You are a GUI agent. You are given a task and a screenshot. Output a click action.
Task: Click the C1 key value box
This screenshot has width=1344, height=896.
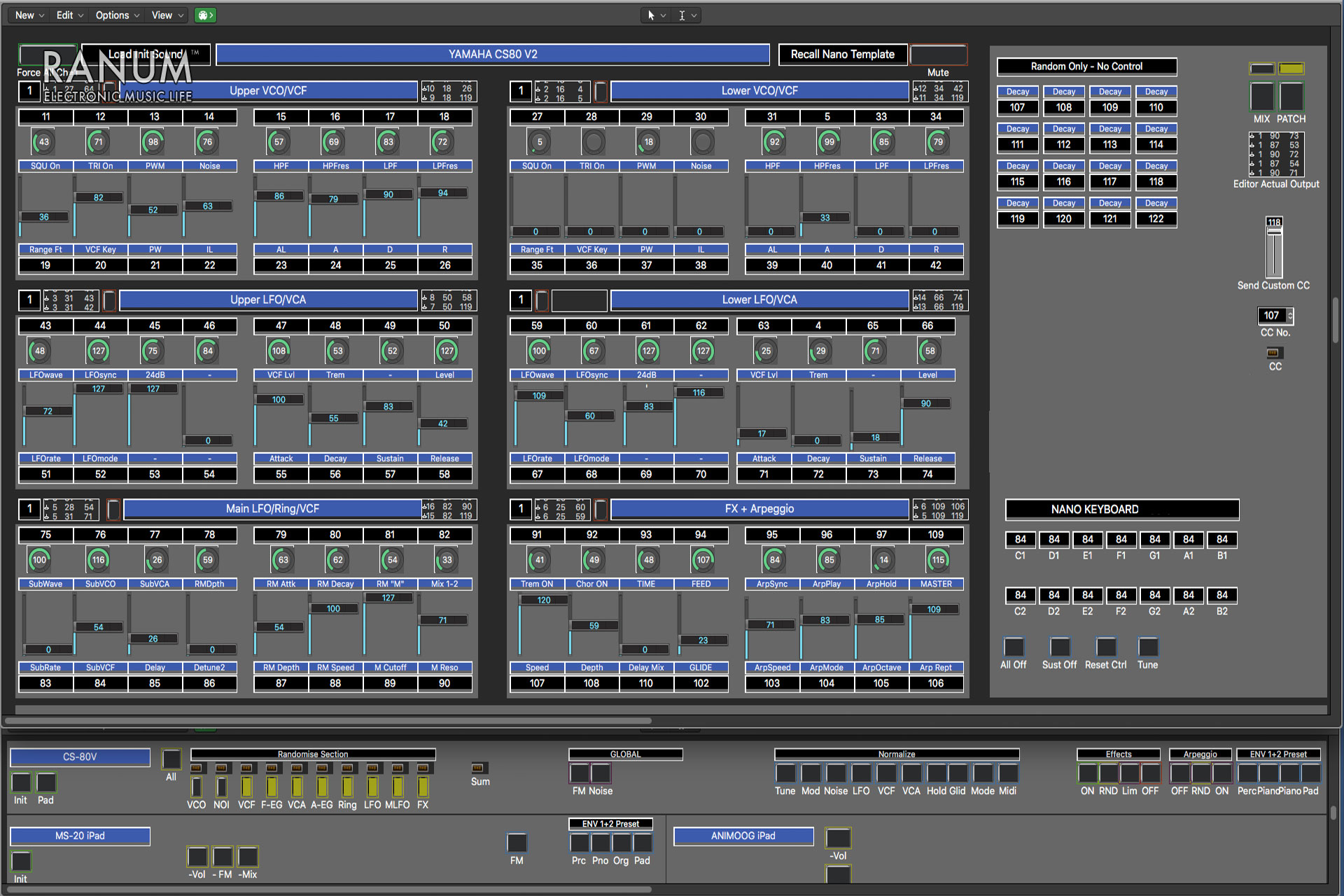[1021, 540]
